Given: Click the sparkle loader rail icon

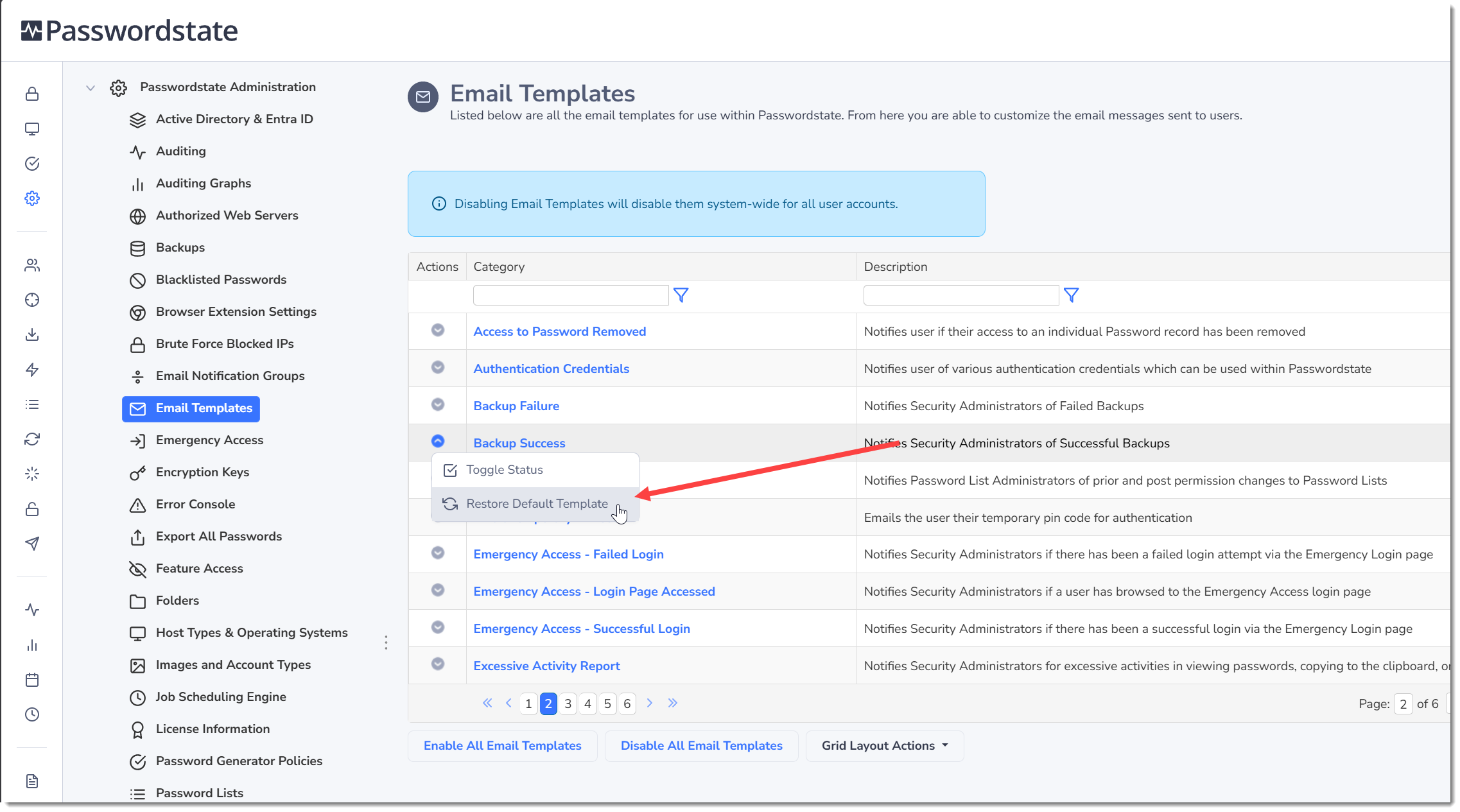Looking at the screenshot, I should [x=32, y=474].
